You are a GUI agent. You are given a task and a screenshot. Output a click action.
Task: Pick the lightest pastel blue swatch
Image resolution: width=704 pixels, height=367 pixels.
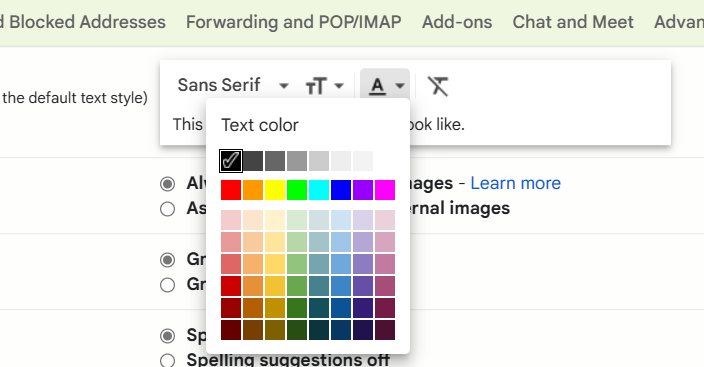[x=341, y=220]
